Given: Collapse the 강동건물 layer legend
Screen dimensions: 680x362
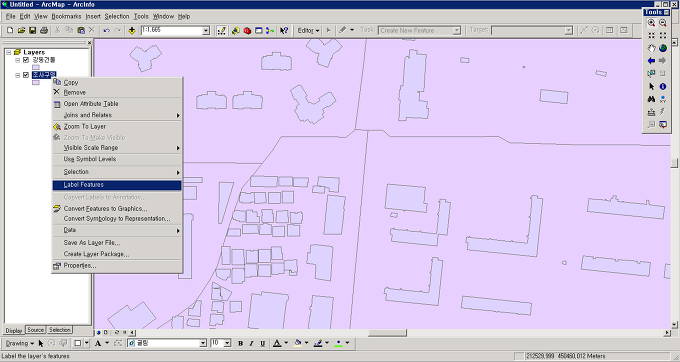Looking at the screenshot, I should click(x=18, y=60).
